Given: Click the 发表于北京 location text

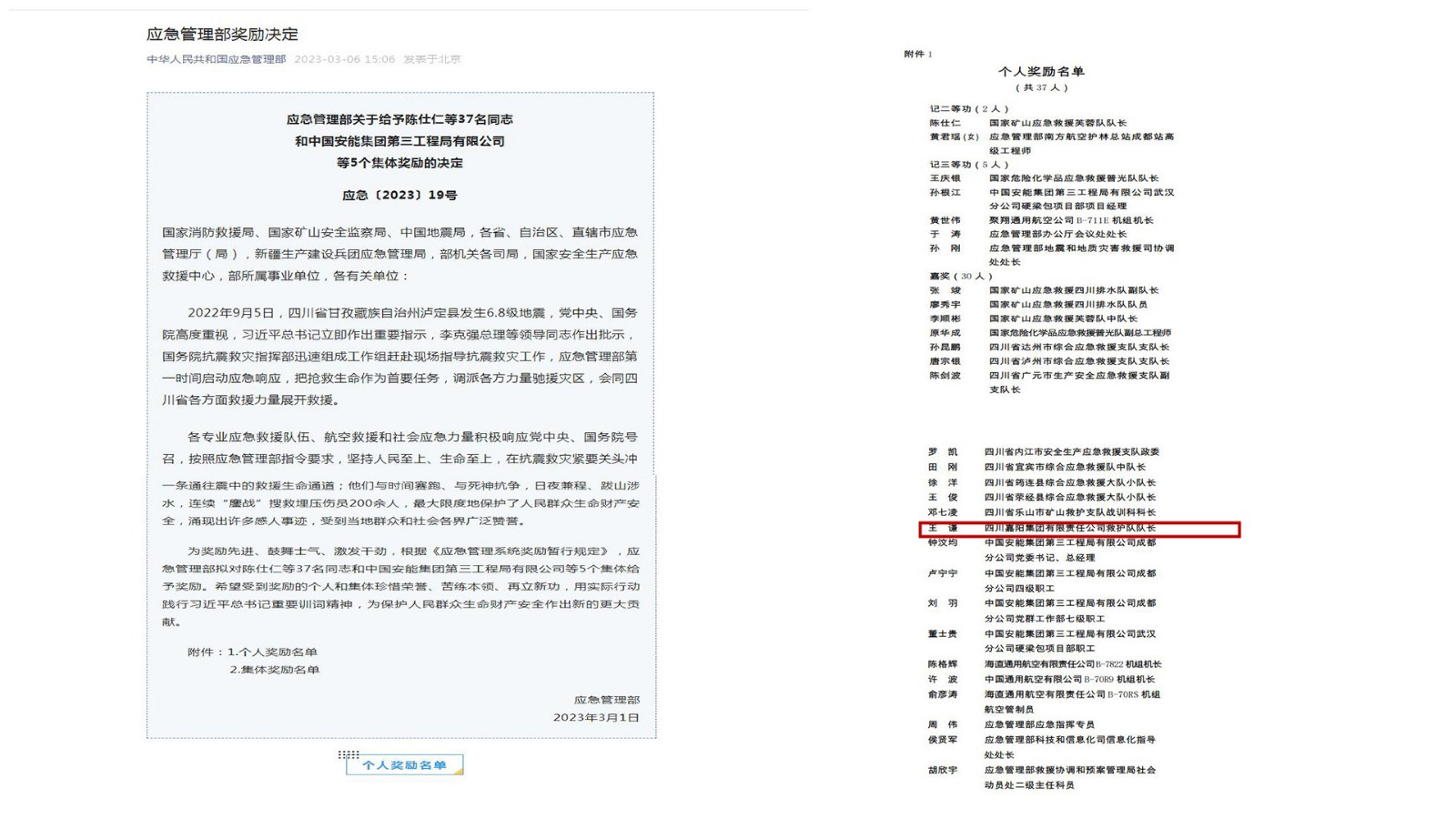Looking at the screenshot, I should pos(432,59).
